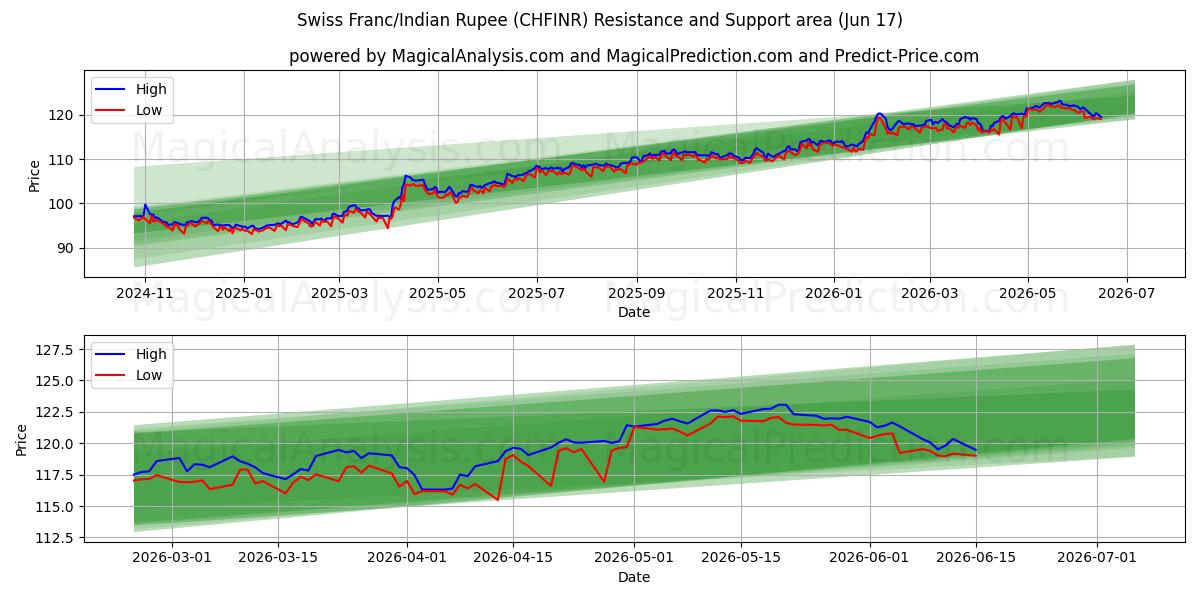This screenshot has height=600, width=1200.
Task: Click the '2026-05' date tick label
Action: [1028, 294]
